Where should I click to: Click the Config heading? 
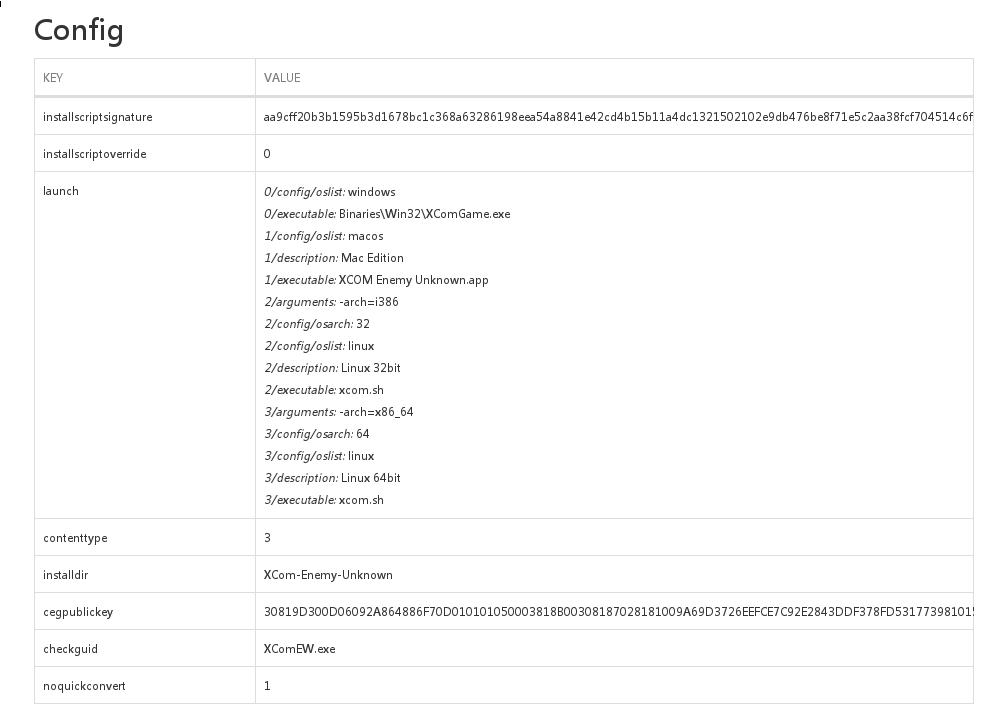pyautogui.click(x=79, y=30)
